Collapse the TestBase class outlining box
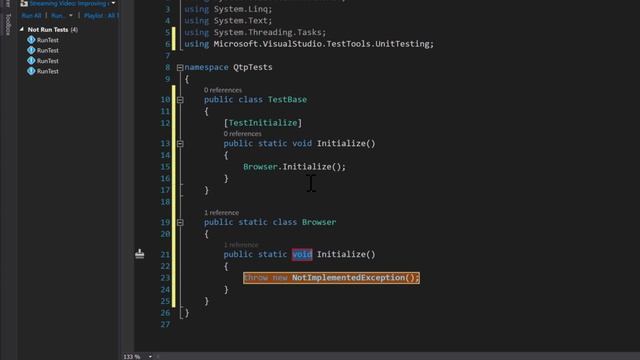 [x=180, y=100]
